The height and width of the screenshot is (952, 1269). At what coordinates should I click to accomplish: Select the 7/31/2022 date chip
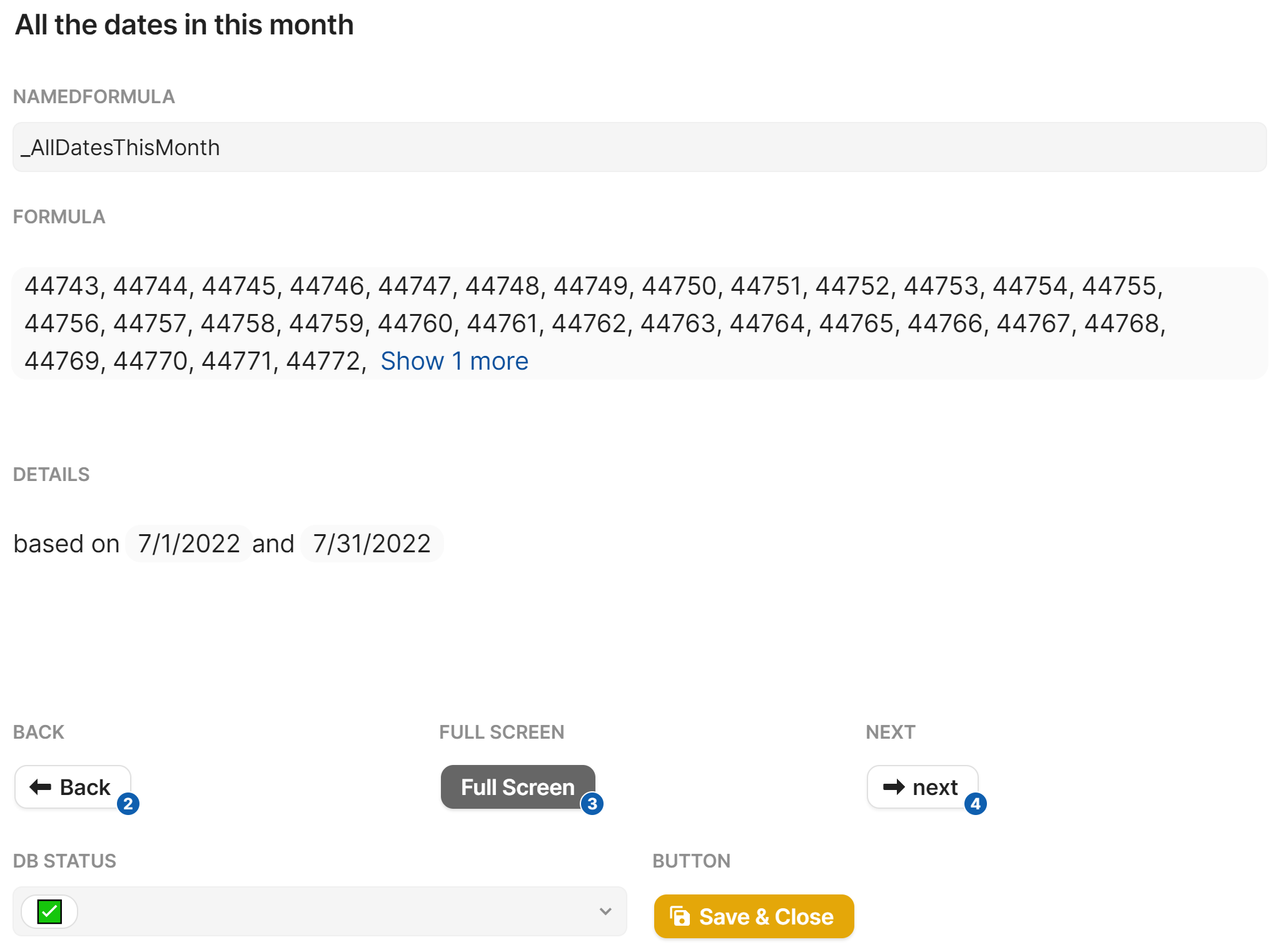(x=372, y=544)
